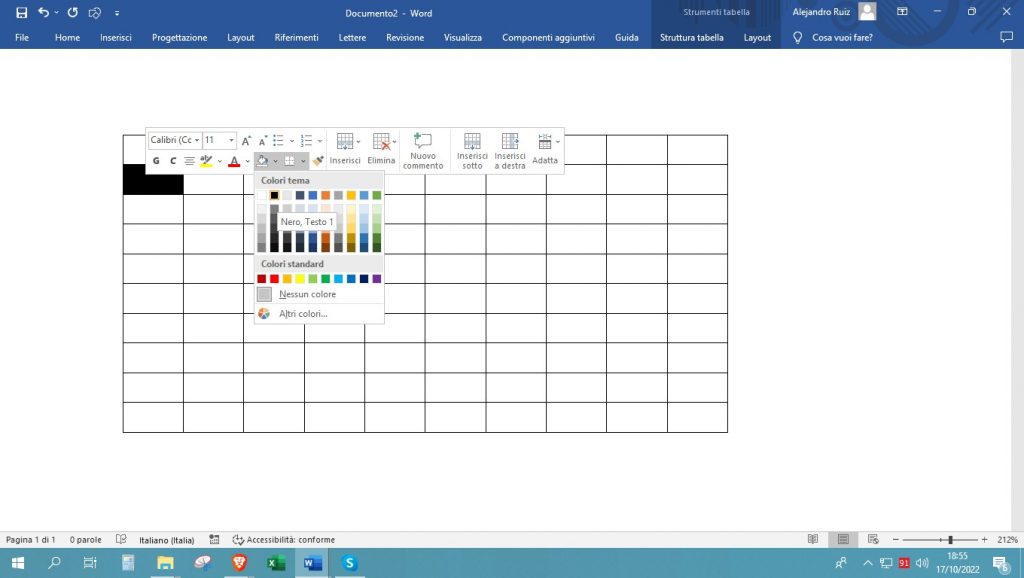Expand the borders dropdown arrow
The width and height of the screenshot is (1024, 578).
pyautogui.click(x=303, y=161)
